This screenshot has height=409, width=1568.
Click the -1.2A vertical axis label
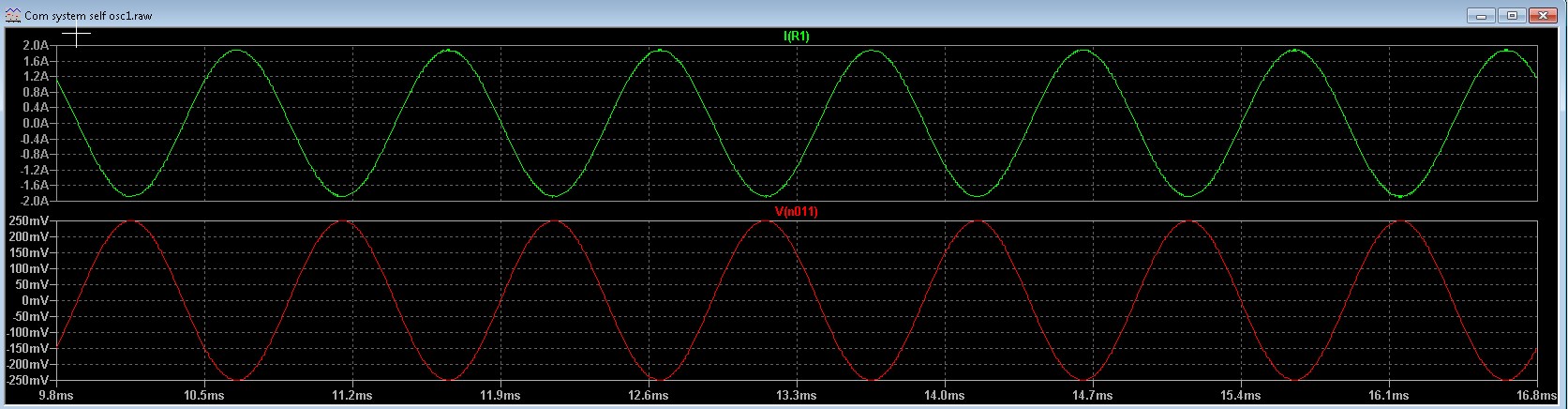click(34, 170)
